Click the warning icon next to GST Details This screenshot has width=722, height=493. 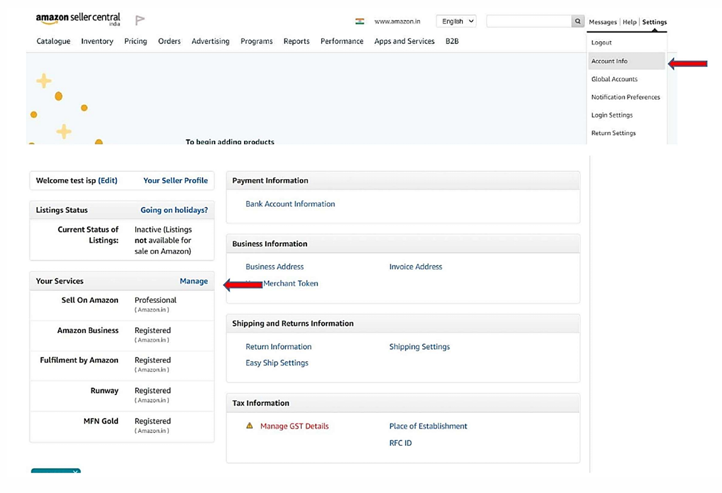[x=250, y=426]
